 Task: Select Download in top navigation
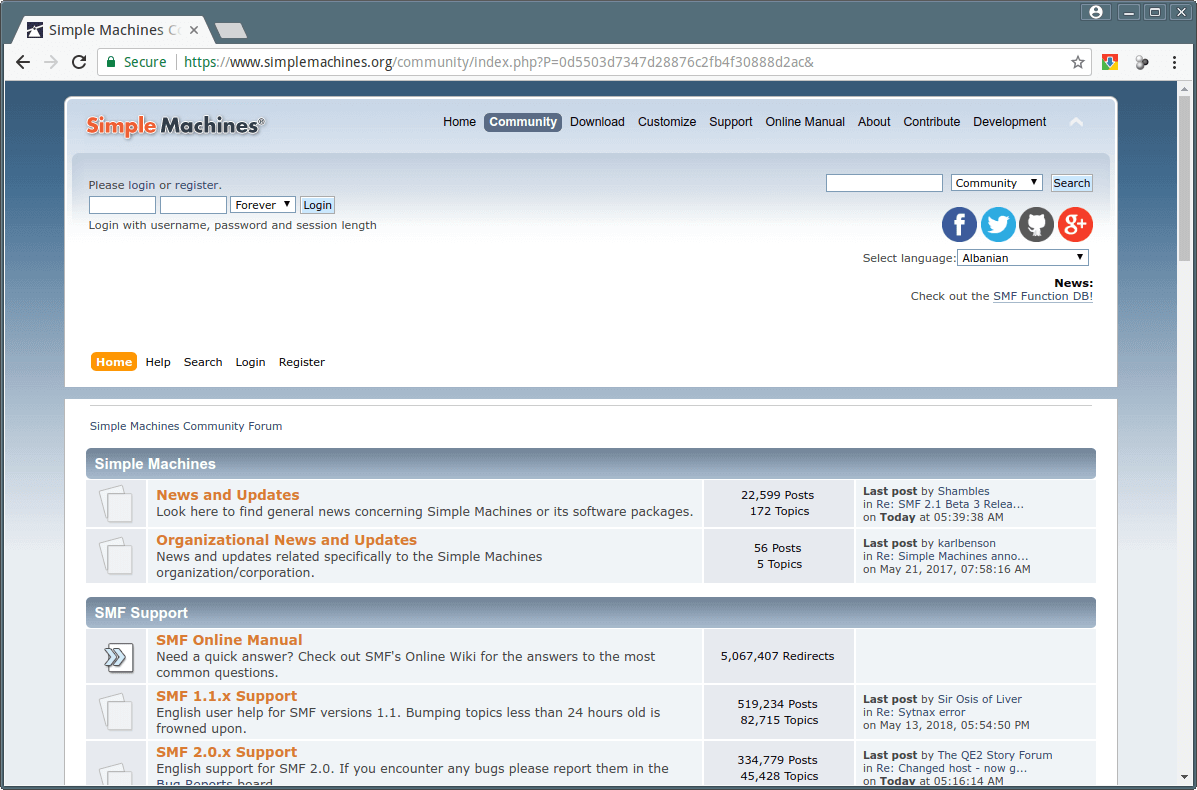pos(597,122)
